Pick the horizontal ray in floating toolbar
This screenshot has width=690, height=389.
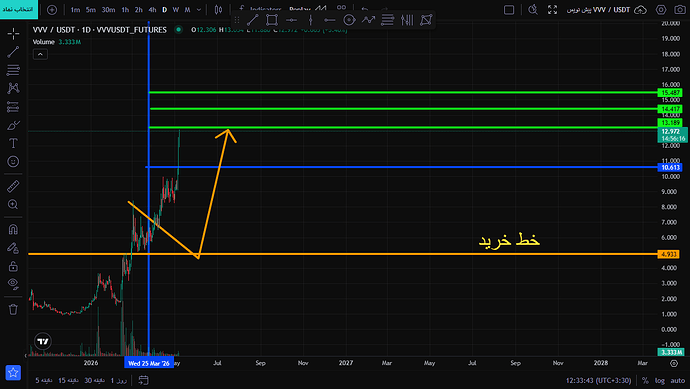pos(330,20)
